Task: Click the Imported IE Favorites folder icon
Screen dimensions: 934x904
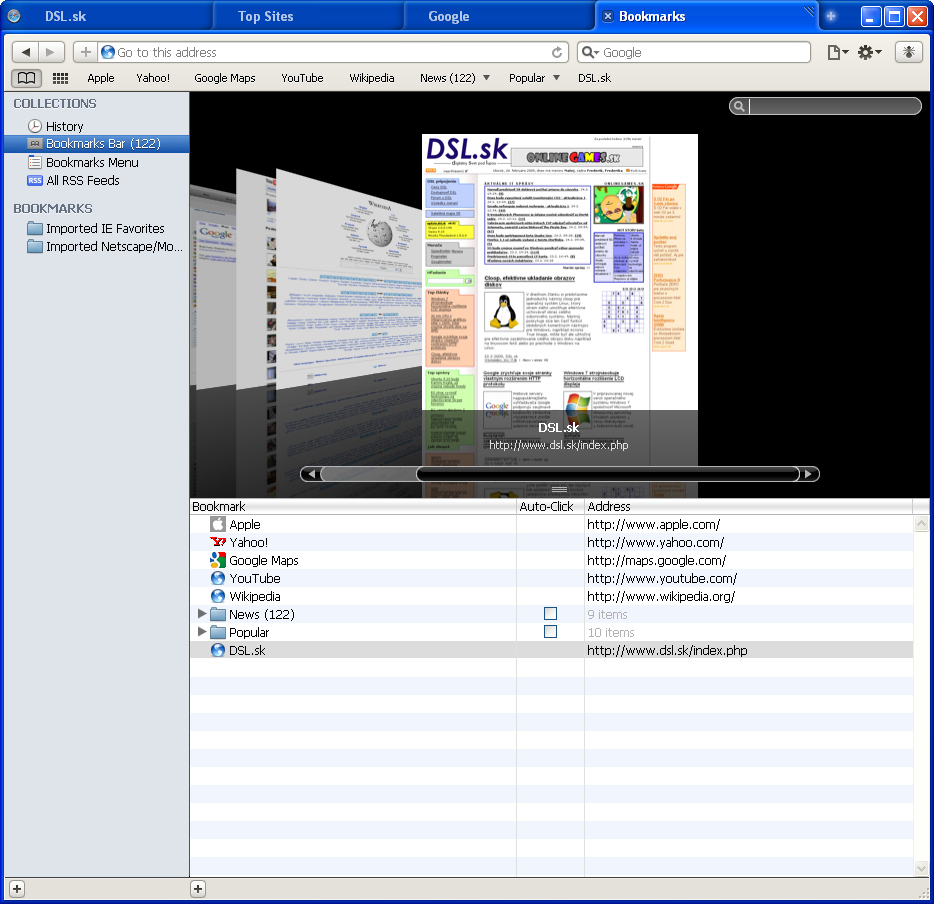Action: 35,229
